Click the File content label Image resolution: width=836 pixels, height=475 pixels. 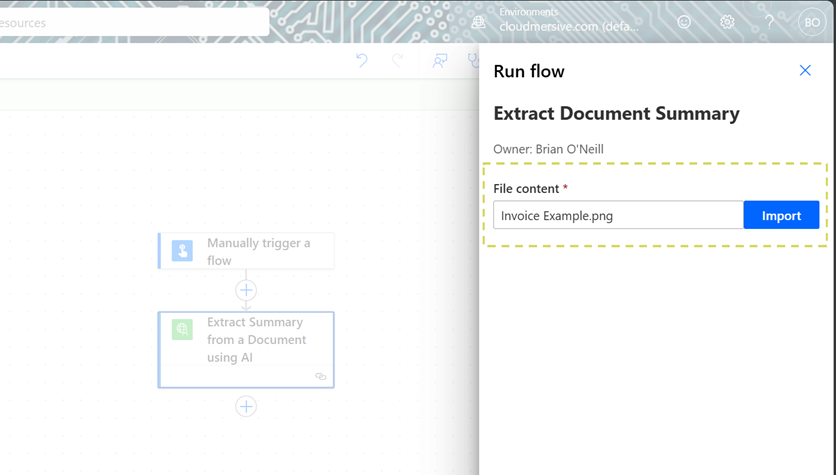click(x=526, y=189)
